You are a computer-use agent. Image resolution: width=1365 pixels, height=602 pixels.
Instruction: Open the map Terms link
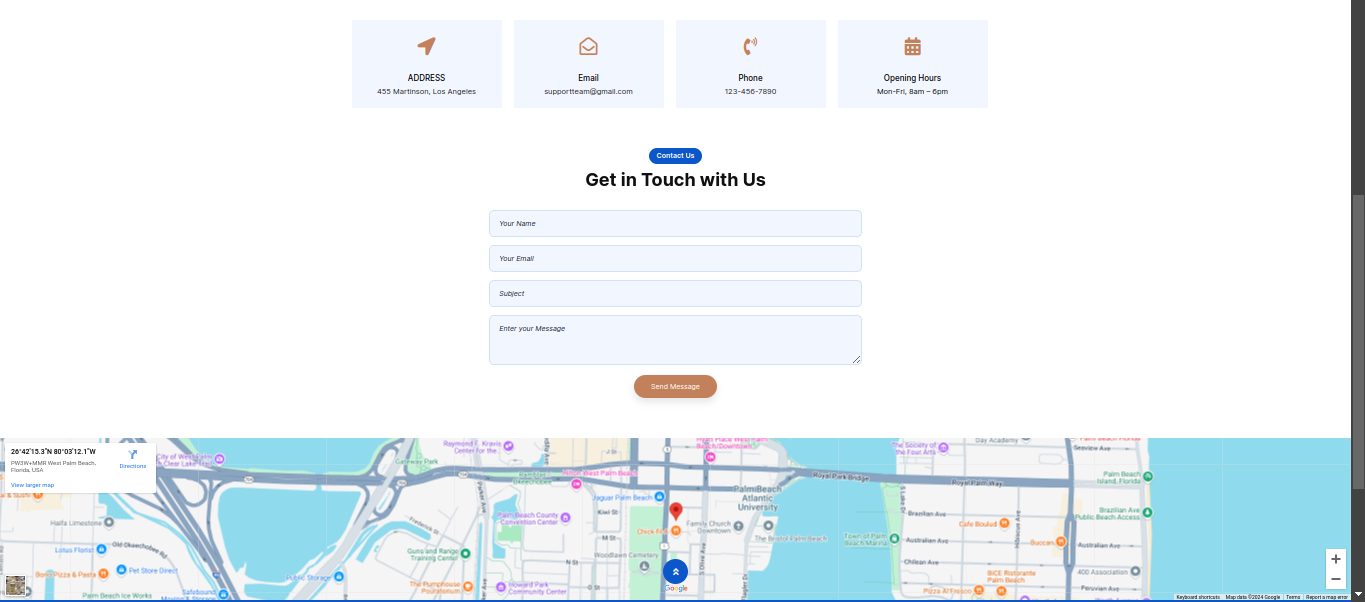tap(1293, 597)
